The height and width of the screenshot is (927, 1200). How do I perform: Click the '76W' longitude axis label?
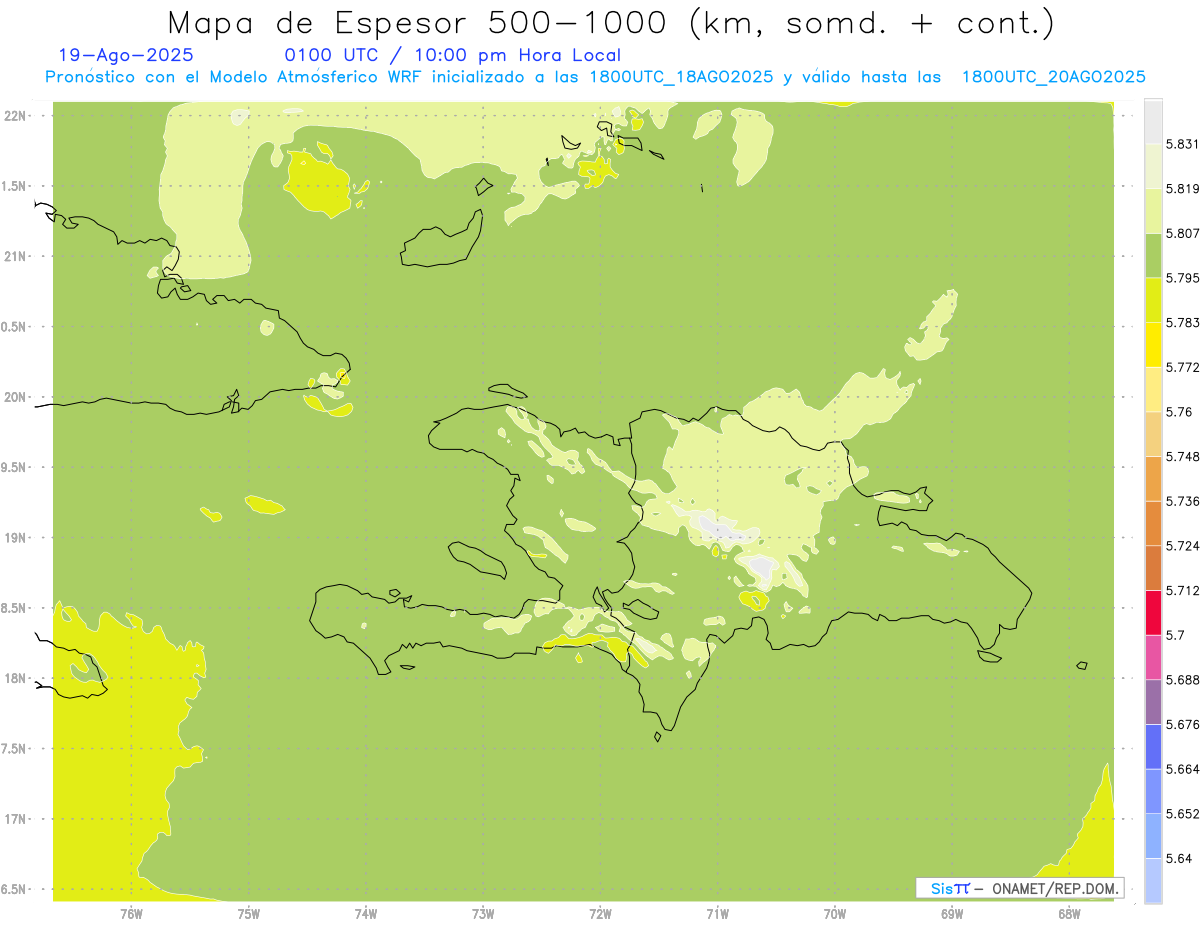(x=131, y=913)
